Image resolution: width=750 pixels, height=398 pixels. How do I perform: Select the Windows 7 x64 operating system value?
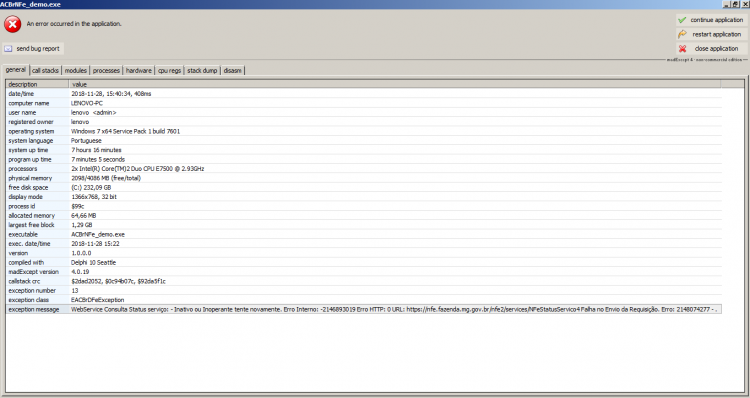tap(126, 132)
